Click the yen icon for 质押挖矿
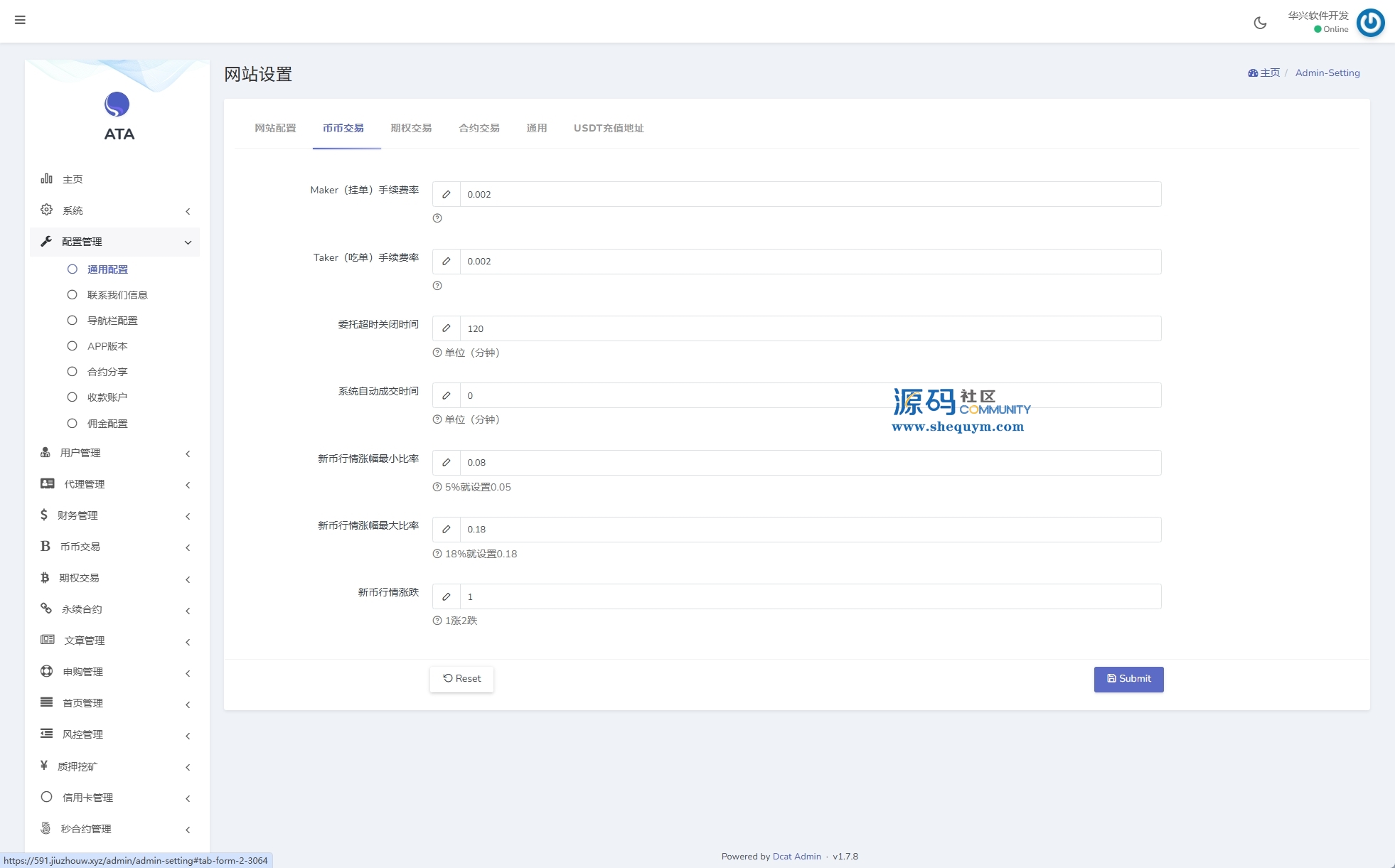This screenshot has height=868, width=1395. (x=44, y=766)
